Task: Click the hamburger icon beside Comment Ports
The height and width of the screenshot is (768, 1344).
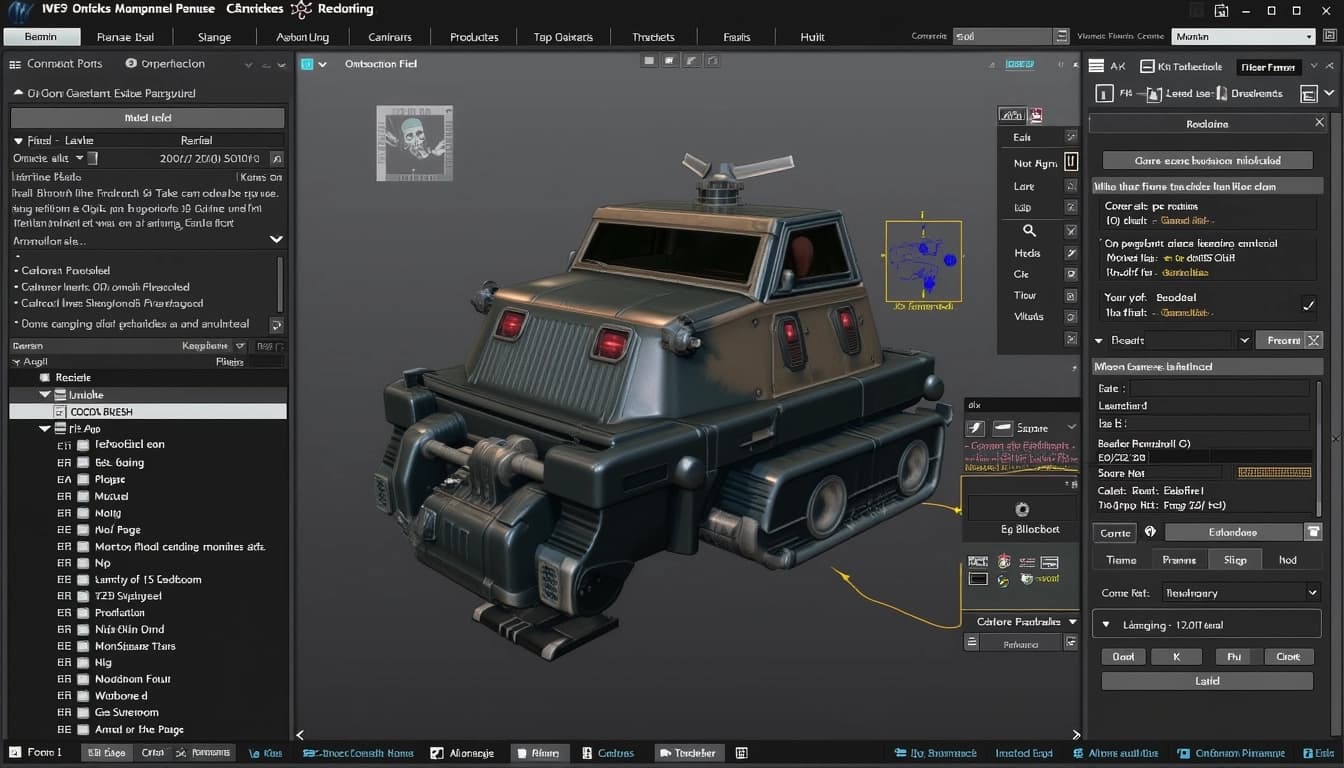Action: pos(15,64)
